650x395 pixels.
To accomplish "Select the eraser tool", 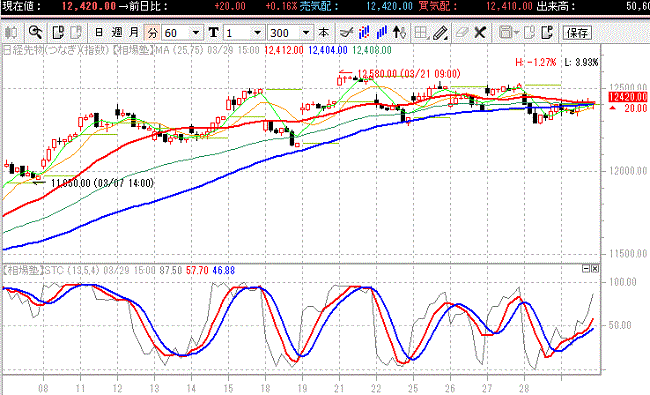I will pyautogui.click(x=461, y=32).
